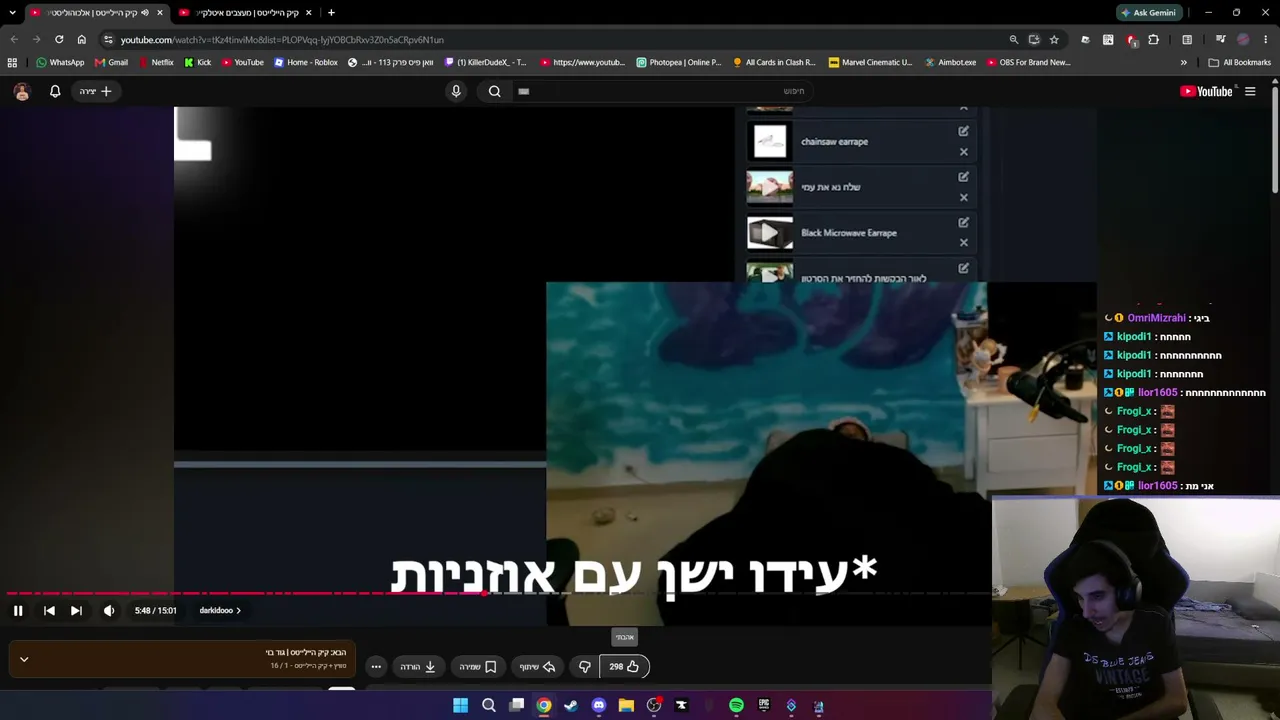Viewport: 1280px width, 720px height.
Task: Open the side panel button in Chrome toolbar
Action: 1187,40
